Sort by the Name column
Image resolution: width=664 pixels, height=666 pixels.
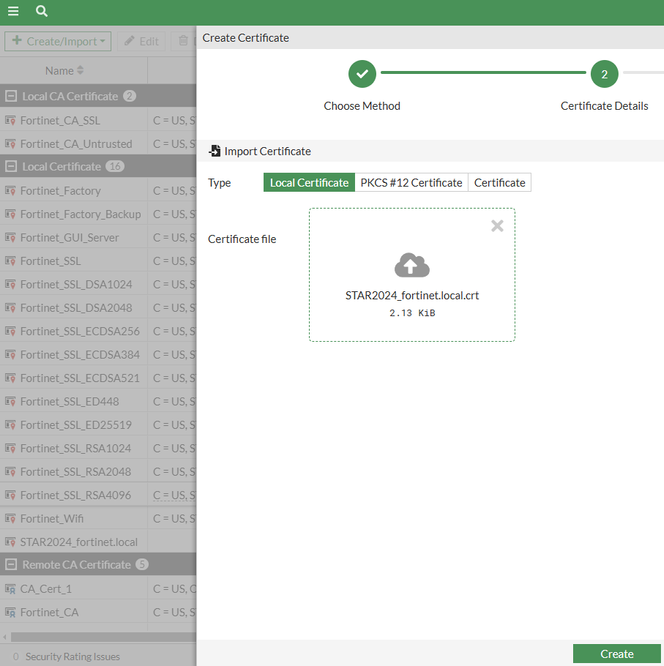point(64,71)
